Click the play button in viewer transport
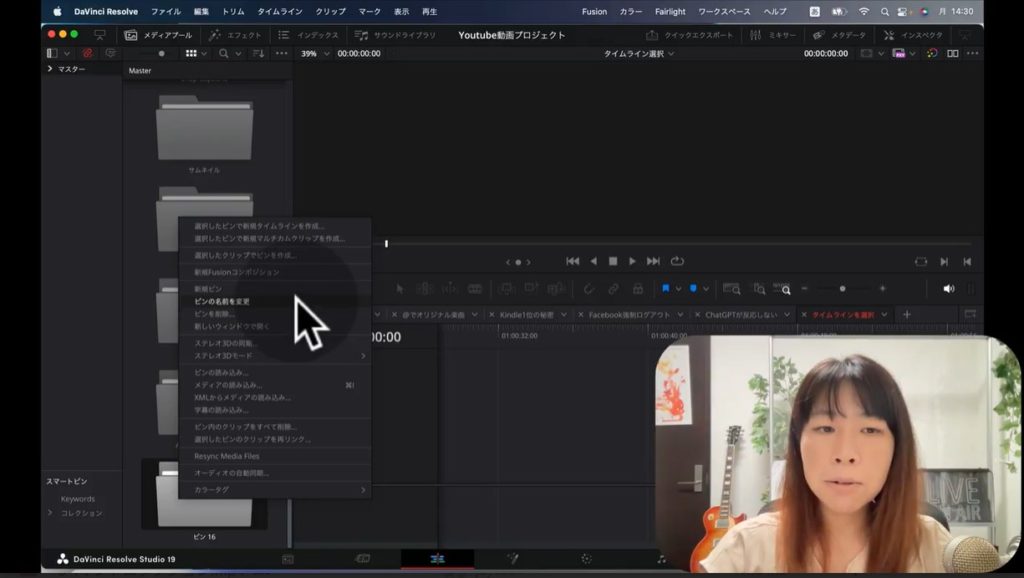Viewport: 1024px width, 578px height. pos(632,261)
